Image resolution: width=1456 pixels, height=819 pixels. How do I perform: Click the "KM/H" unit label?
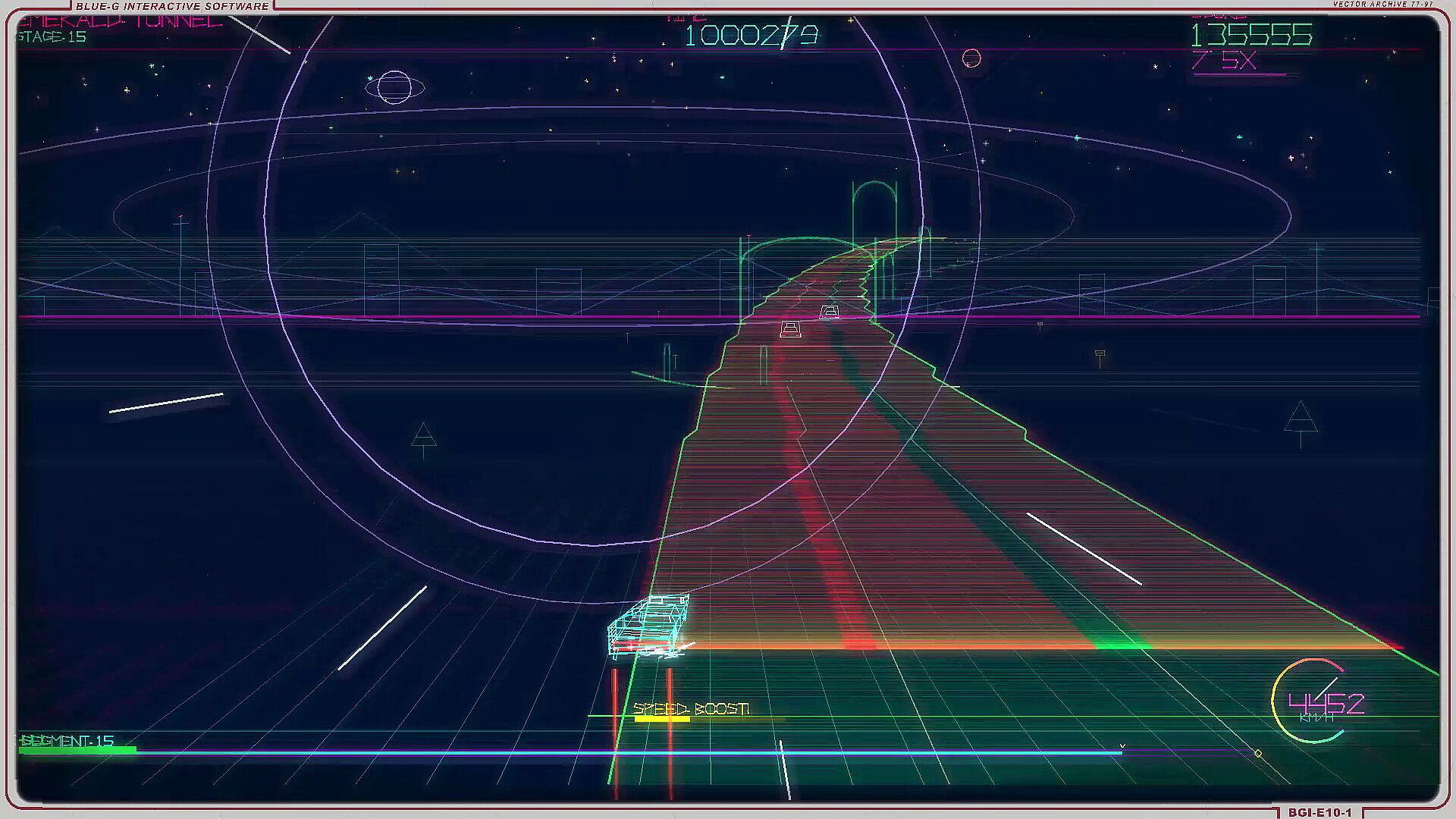pyautogui.click(x=1317, y=717)
